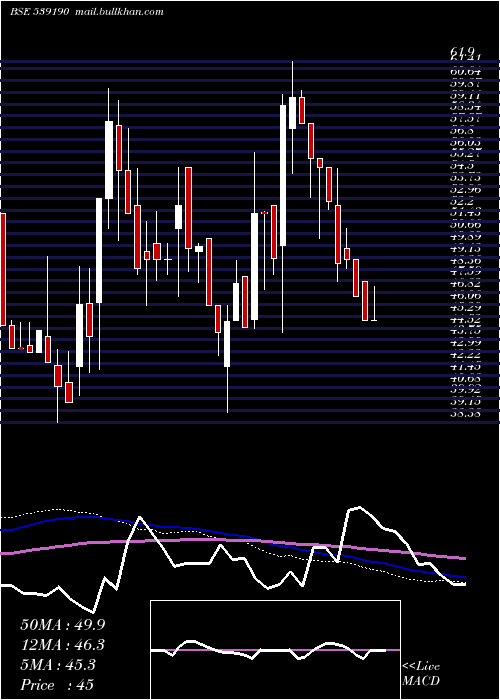Screen dimensions: 500x700
Task: Click the 54.5 price axis label
Action: [462, 166]
